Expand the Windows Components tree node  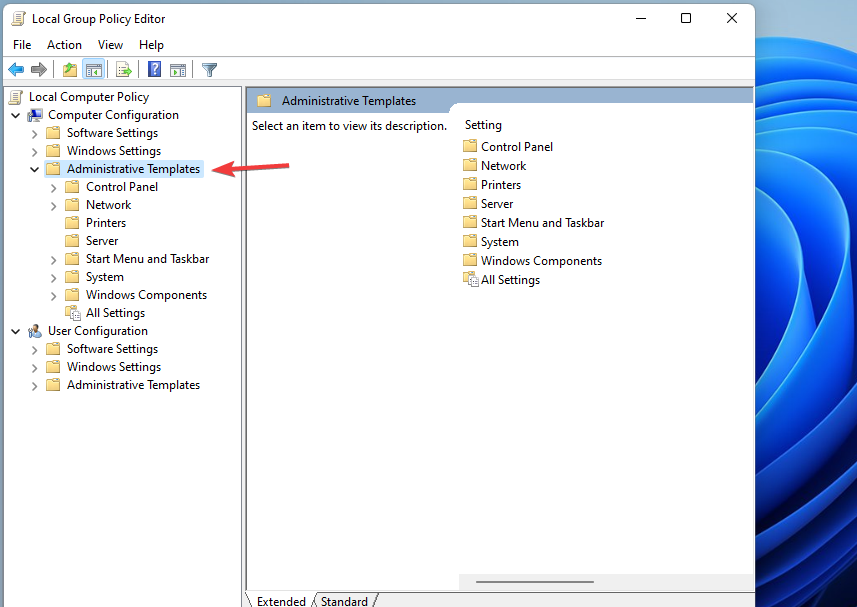54,296
